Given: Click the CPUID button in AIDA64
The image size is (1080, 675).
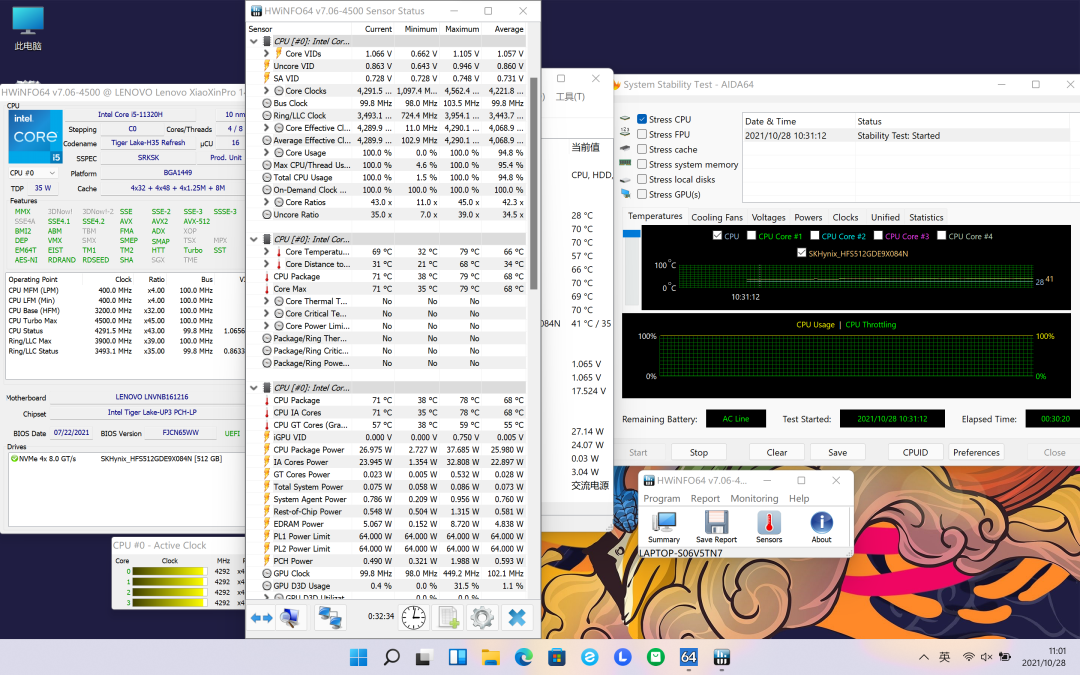Looking at the screenshot, I should click(915, 453).
